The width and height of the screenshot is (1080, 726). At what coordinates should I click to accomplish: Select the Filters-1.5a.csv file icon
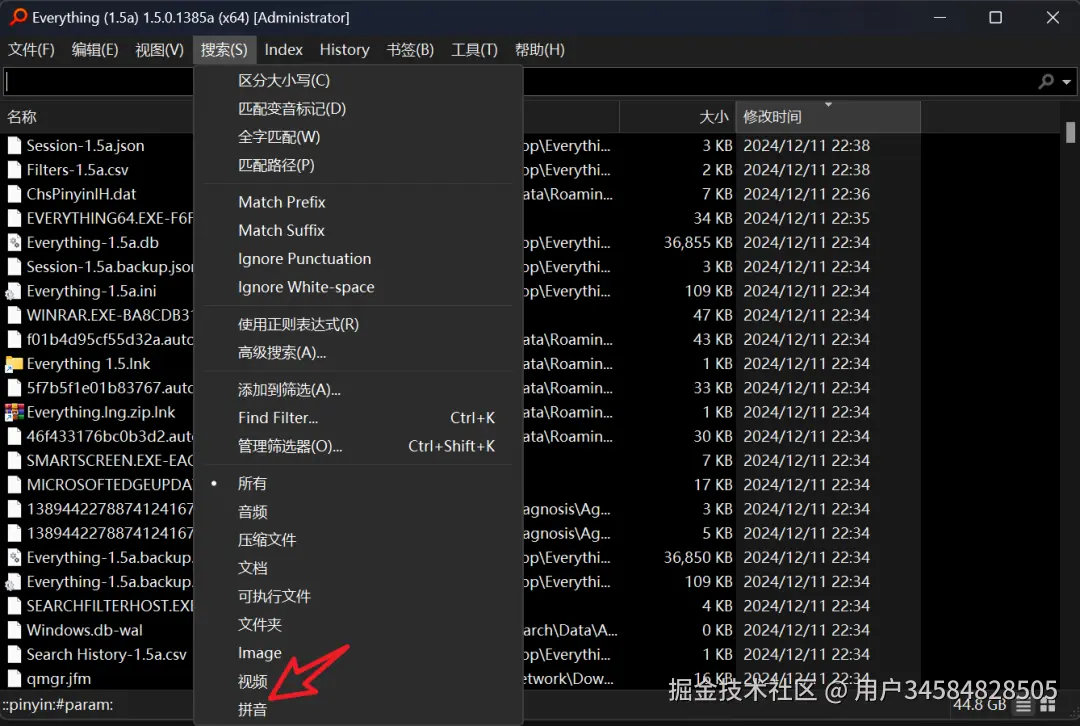coord(14,169)
